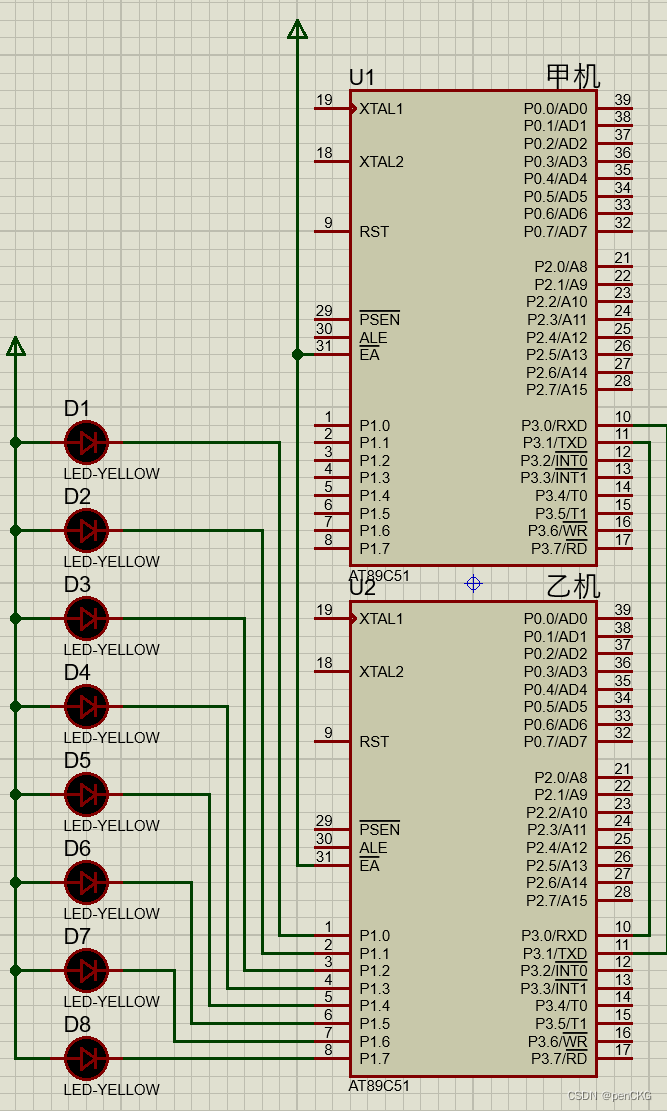This screenshot has height=1111, width=667.
Task: Click the EA pin label on U2
Action: [369, 865]
